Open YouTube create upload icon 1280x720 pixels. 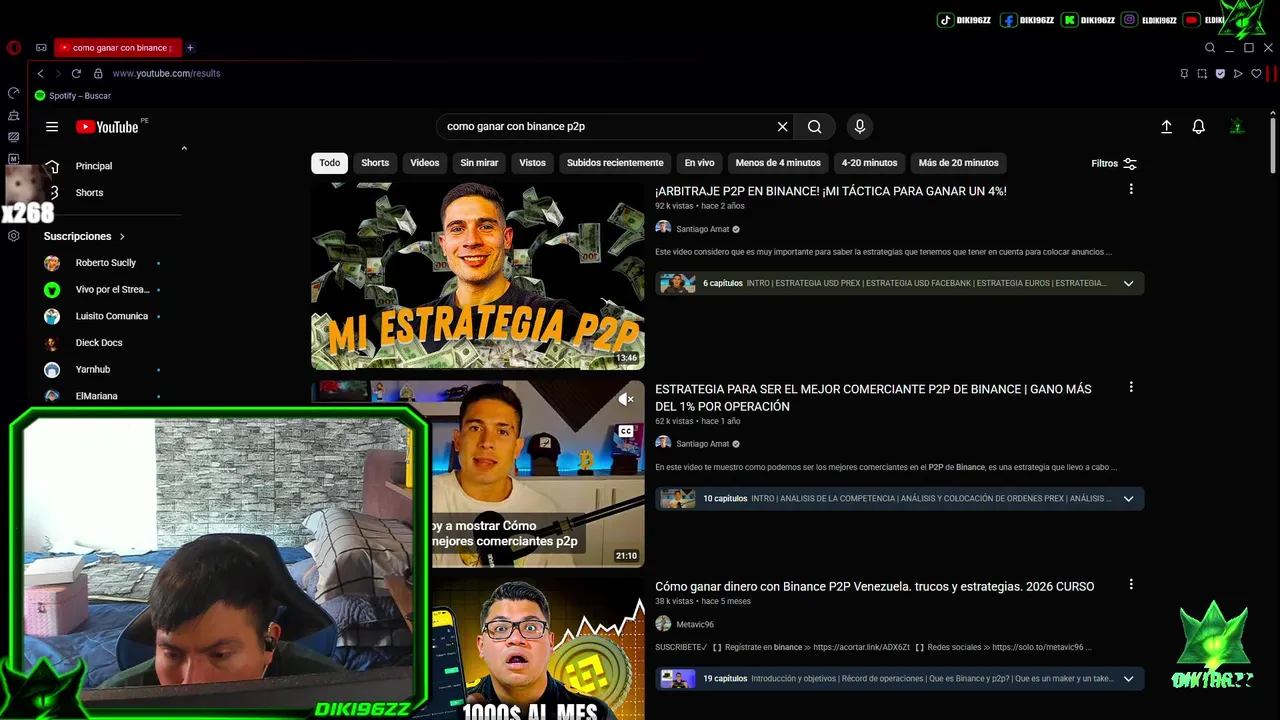1166,127
